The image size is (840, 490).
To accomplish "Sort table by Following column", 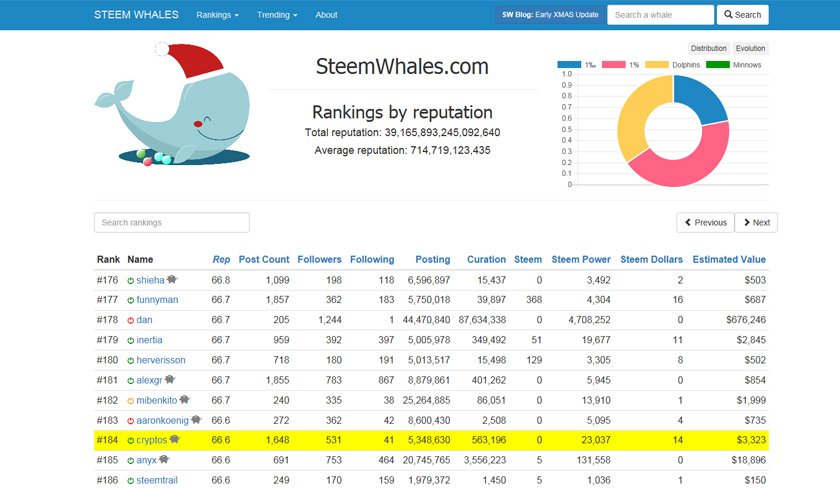I will pyautogui.click(x=372, y=260).
